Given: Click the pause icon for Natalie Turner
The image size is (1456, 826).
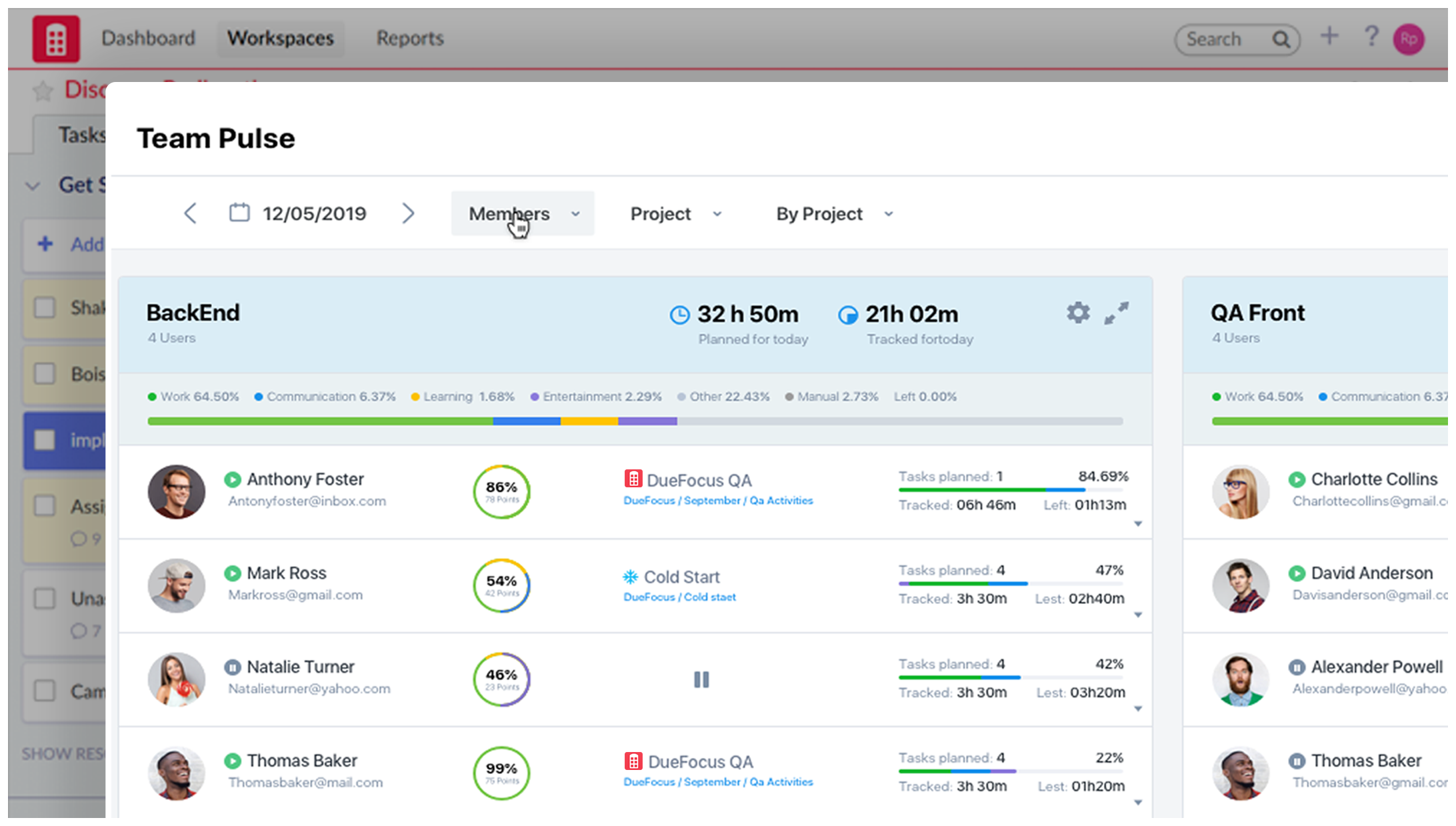Looking at the screenshot, I should 701,679.
